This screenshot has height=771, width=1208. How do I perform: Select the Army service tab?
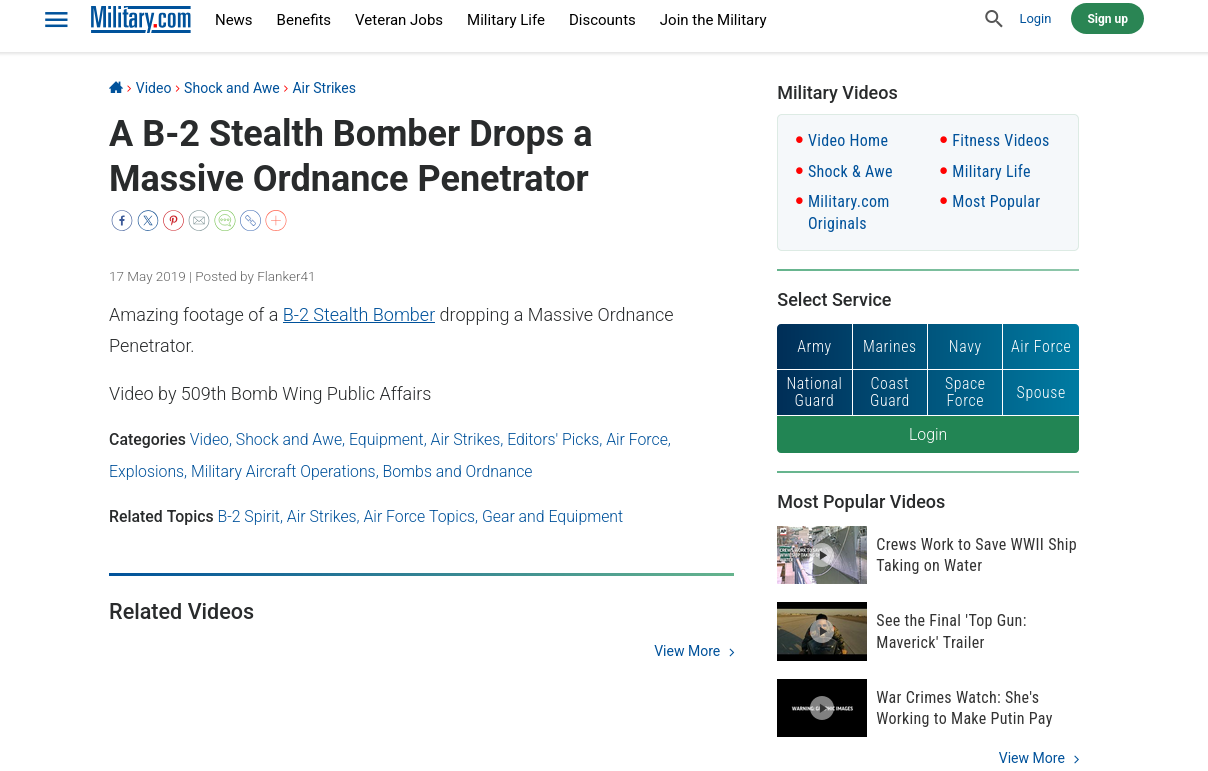pos(814,347)
